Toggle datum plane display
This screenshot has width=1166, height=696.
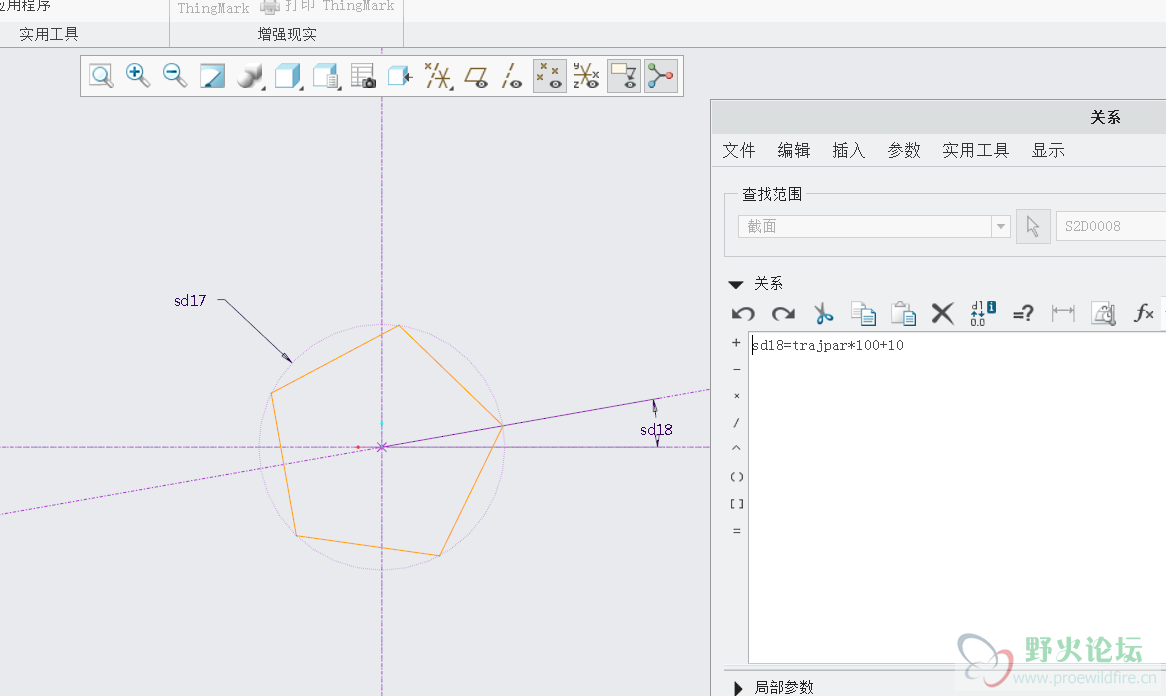tap(476, 76)
